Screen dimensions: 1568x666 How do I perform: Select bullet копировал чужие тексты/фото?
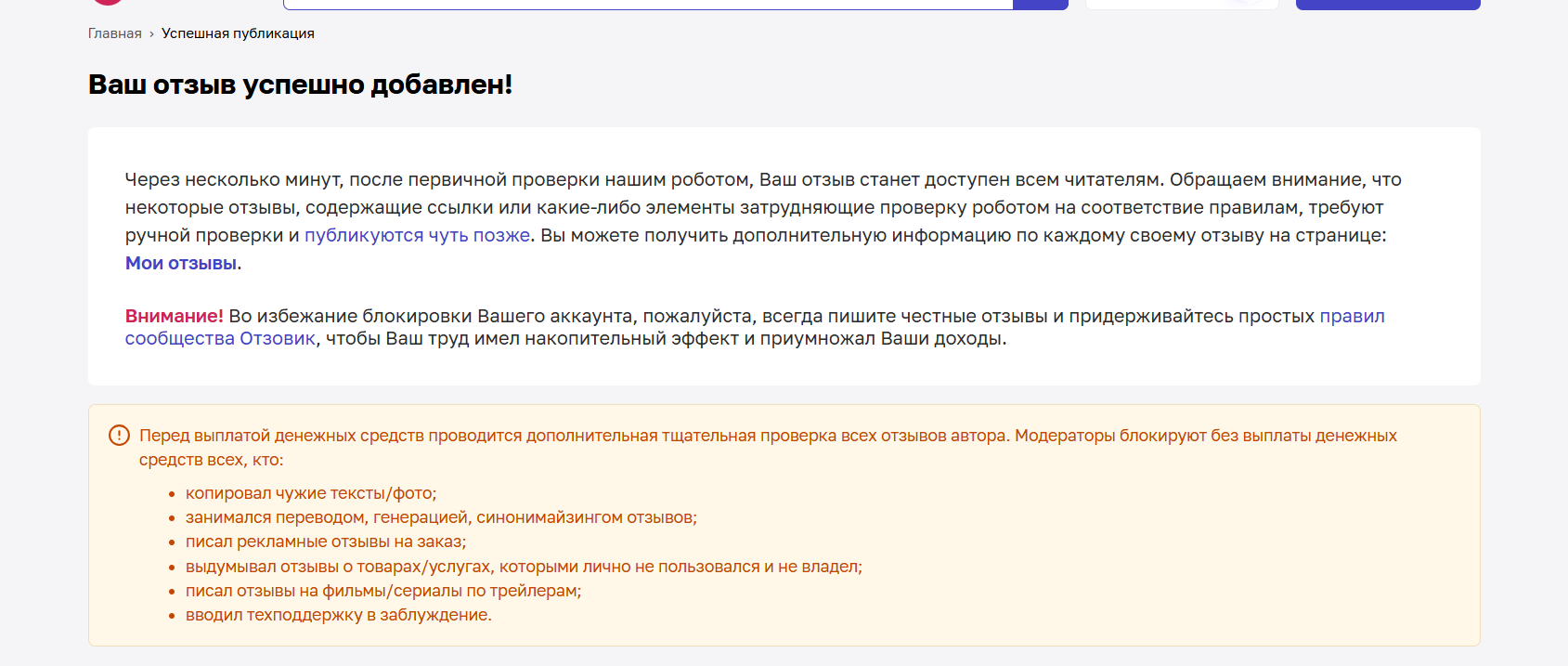311,493
